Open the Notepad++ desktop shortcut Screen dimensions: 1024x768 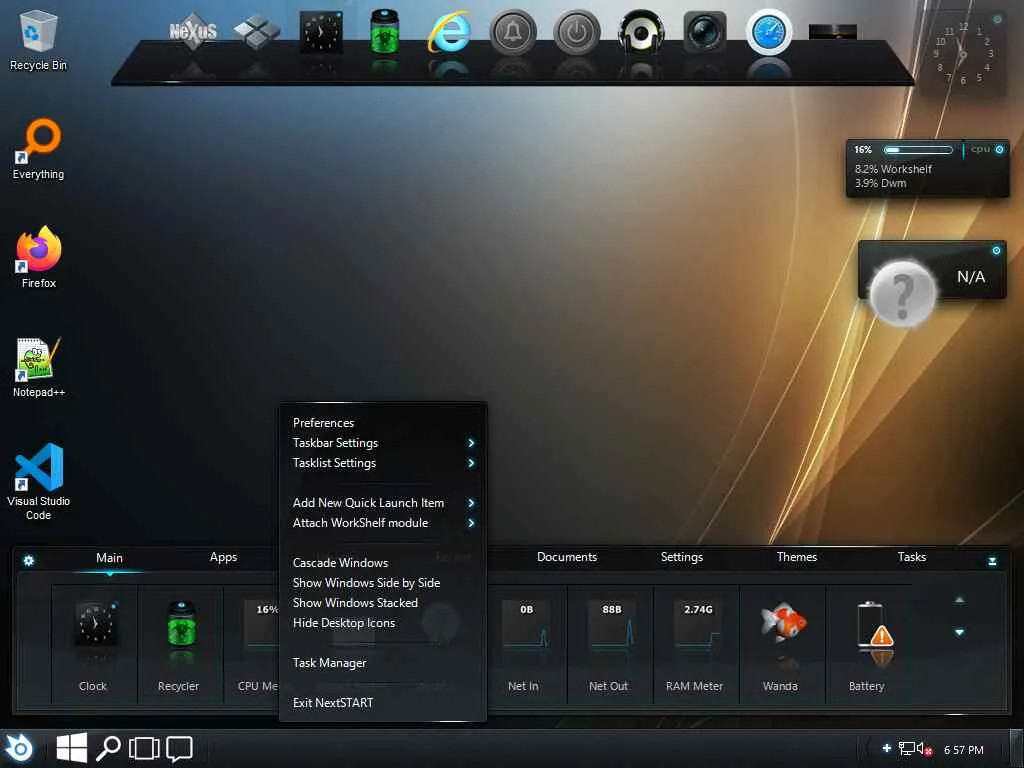(x=39, y=367)
